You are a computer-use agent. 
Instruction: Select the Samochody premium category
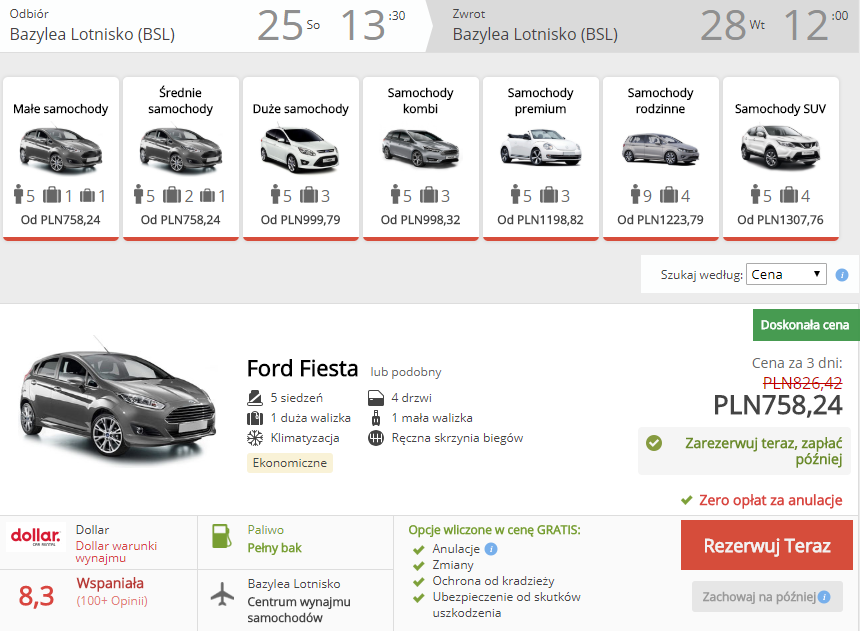point(540,159)
